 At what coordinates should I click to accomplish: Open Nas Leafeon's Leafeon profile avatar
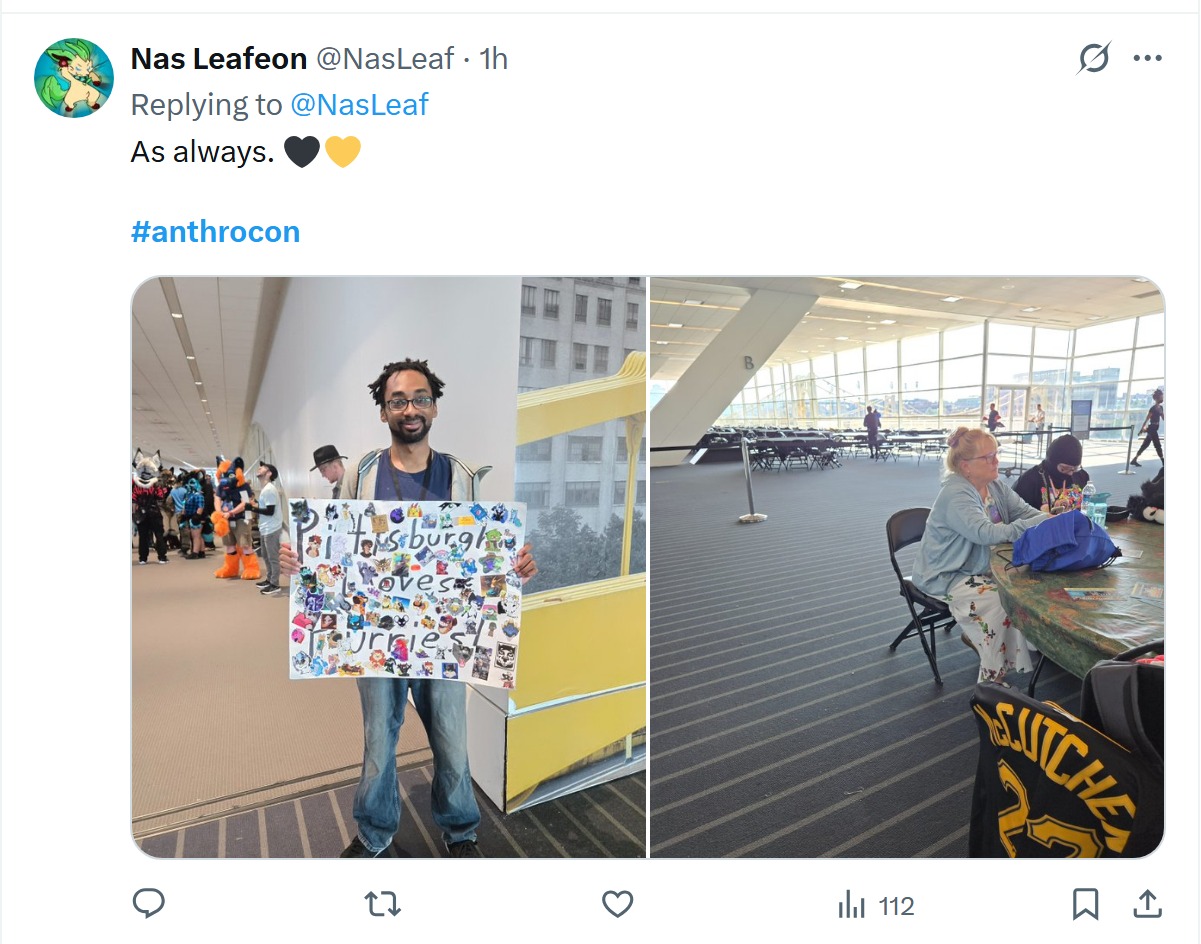point(74,78)
